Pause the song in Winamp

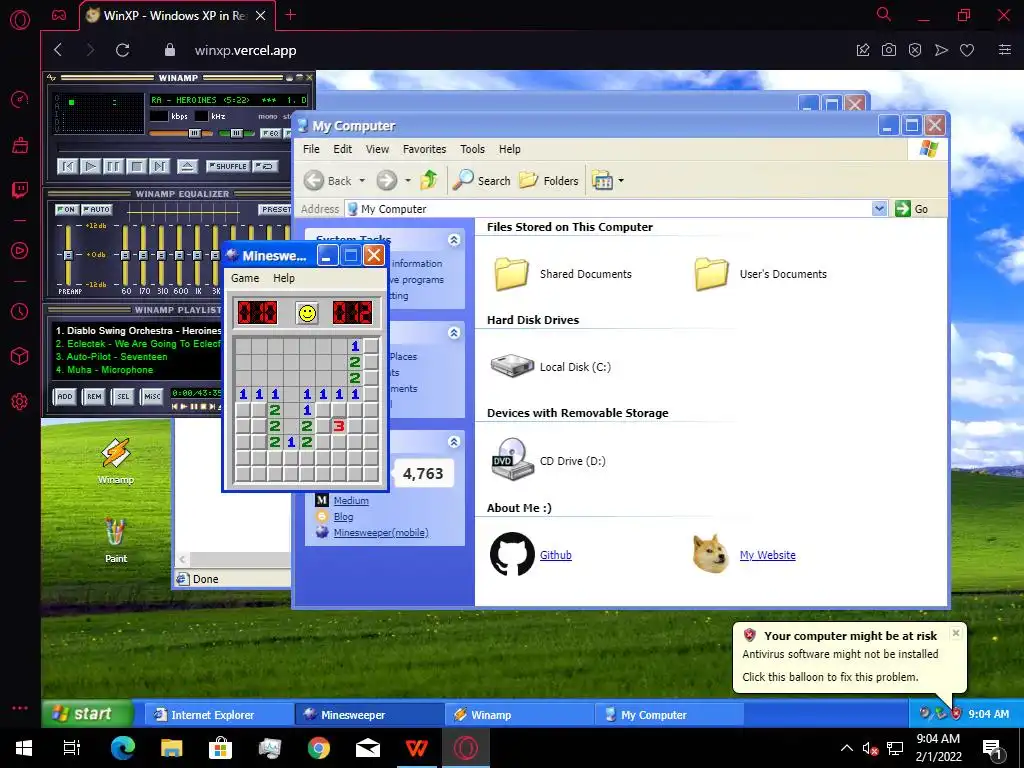(x=113, y=167)
